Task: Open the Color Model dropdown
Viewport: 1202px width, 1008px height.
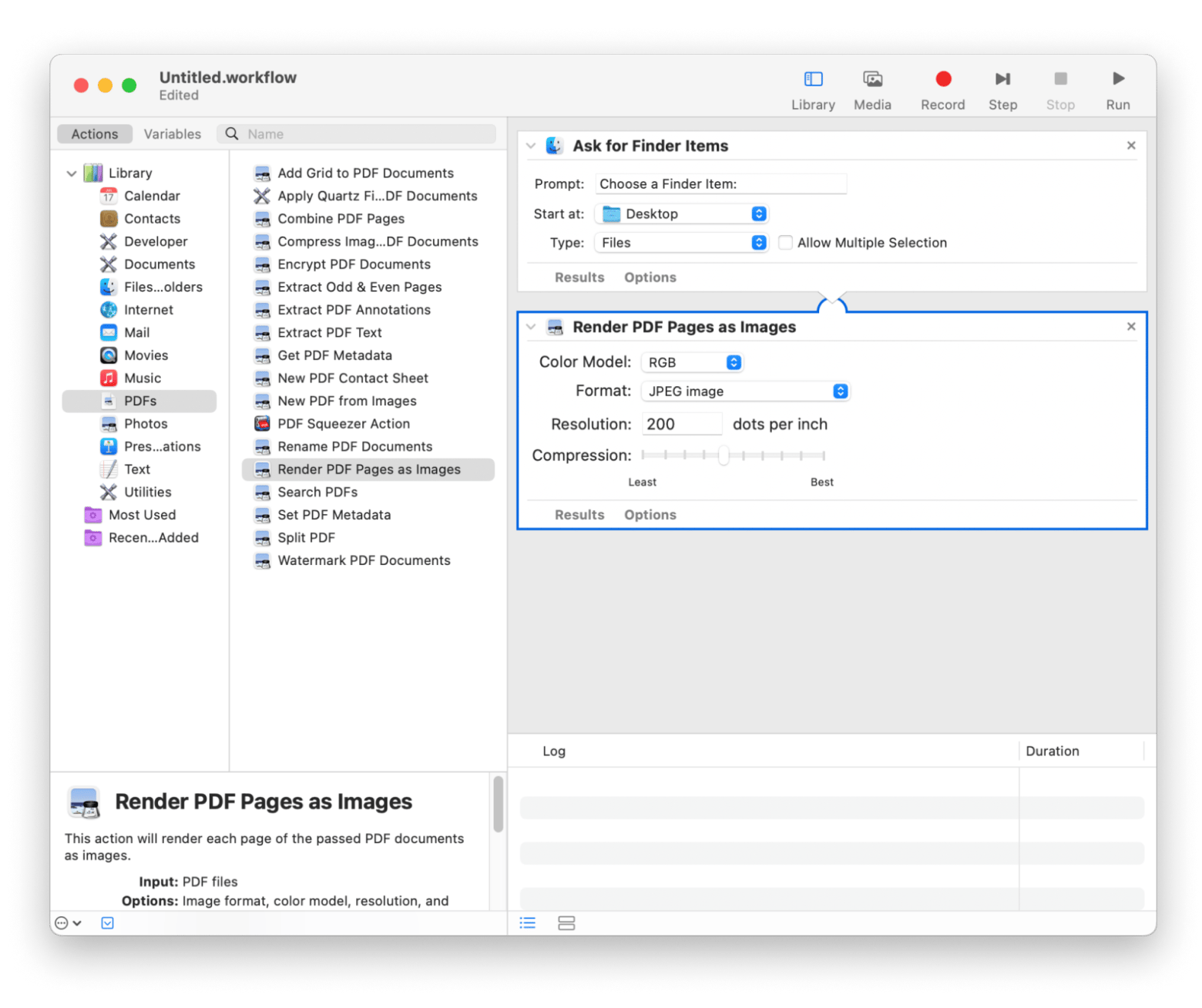Action: 691,362
